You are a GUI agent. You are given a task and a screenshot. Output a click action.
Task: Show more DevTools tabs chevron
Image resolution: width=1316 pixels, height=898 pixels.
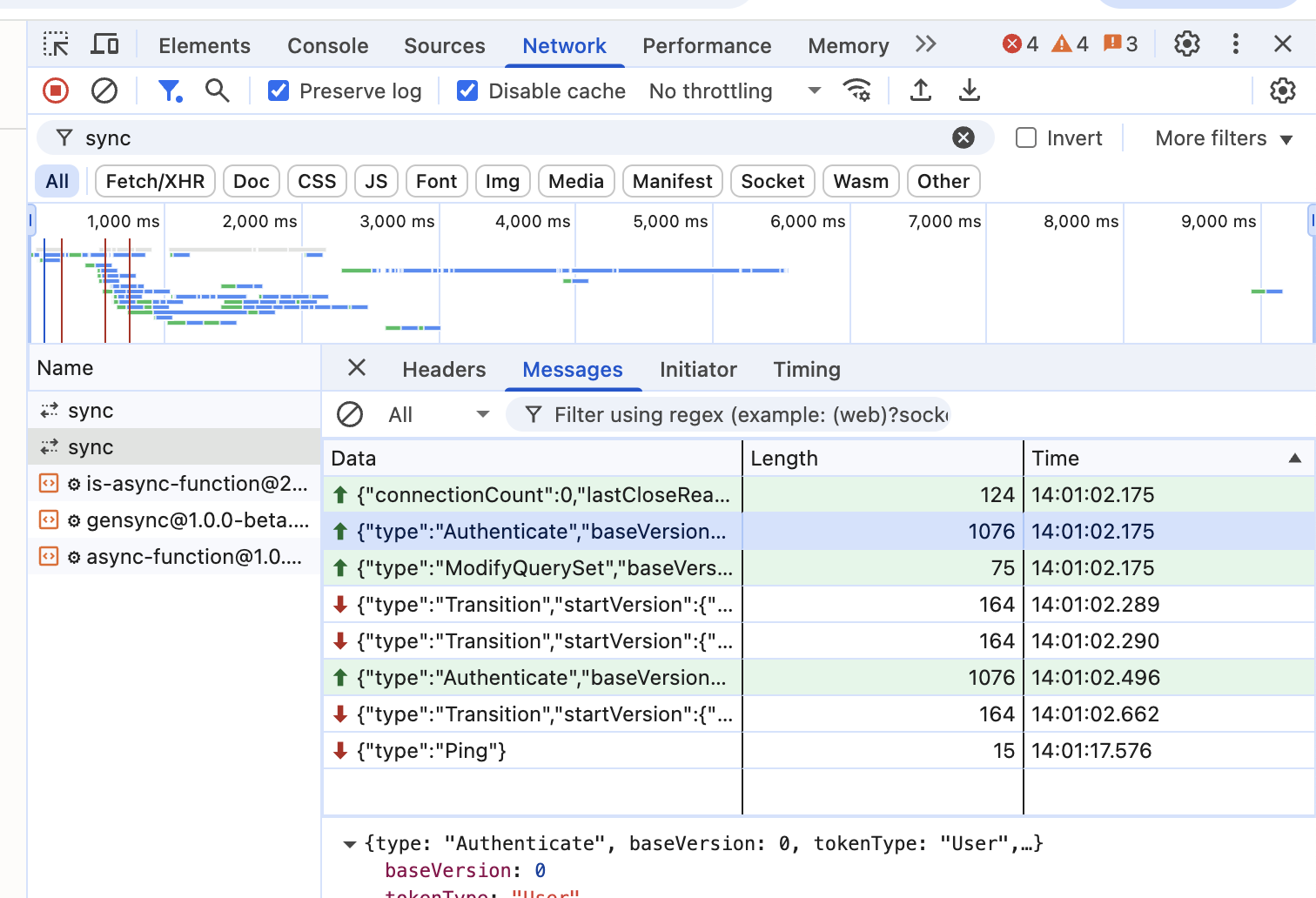click(x=925, y=44)
